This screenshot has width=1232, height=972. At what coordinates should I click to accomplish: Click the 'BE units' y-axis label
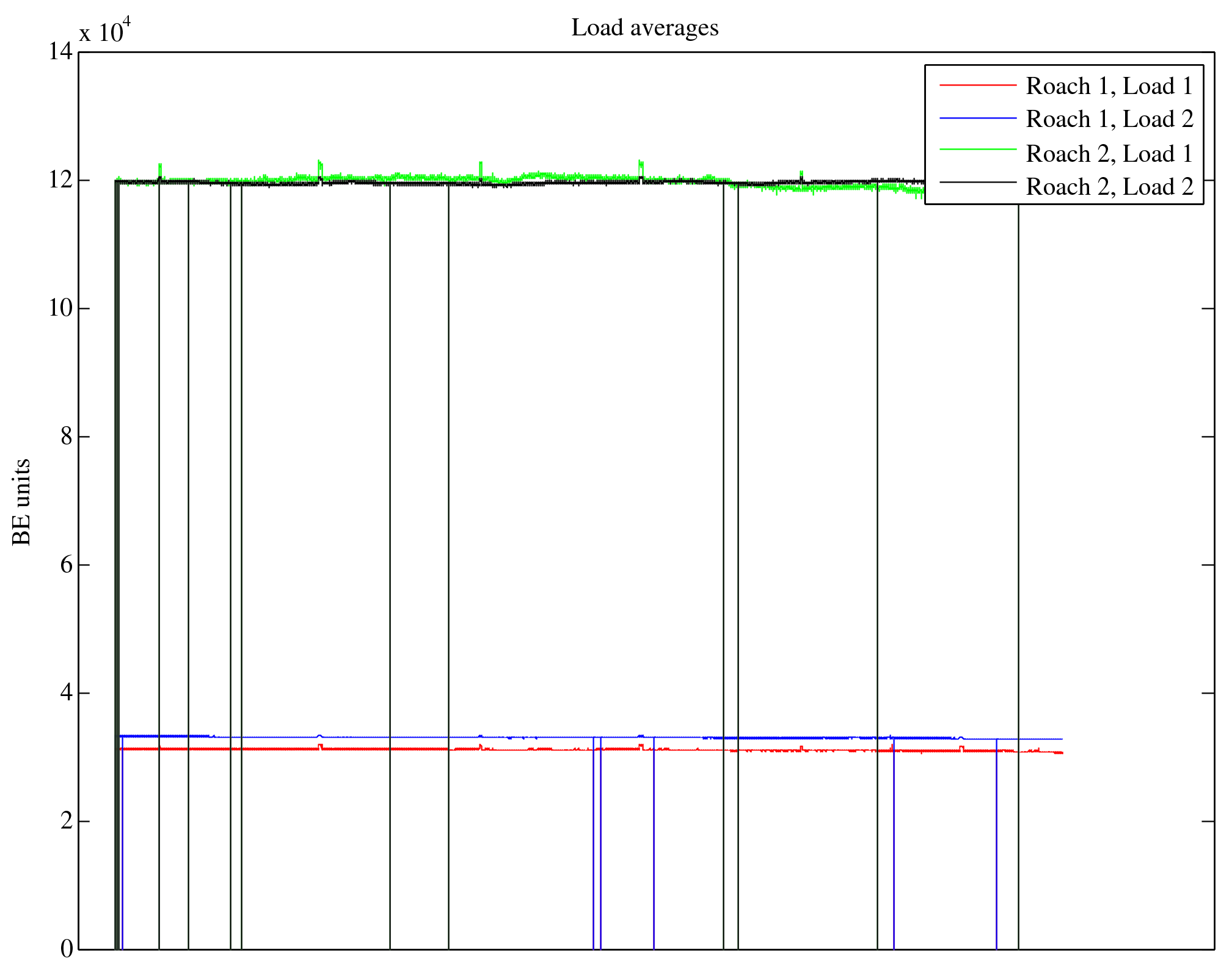(x=22, y=502)
